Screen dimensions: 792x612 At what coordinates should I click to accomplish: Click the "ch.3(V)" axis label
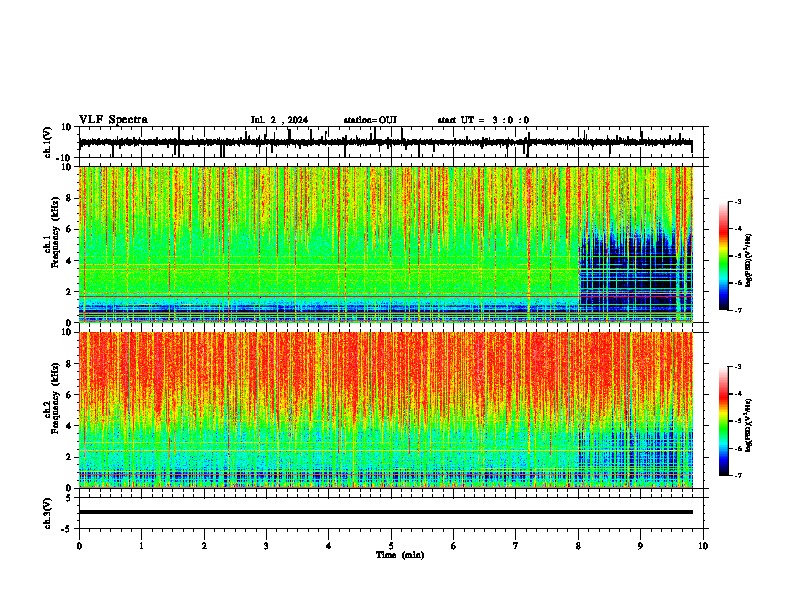click(48, 513)
